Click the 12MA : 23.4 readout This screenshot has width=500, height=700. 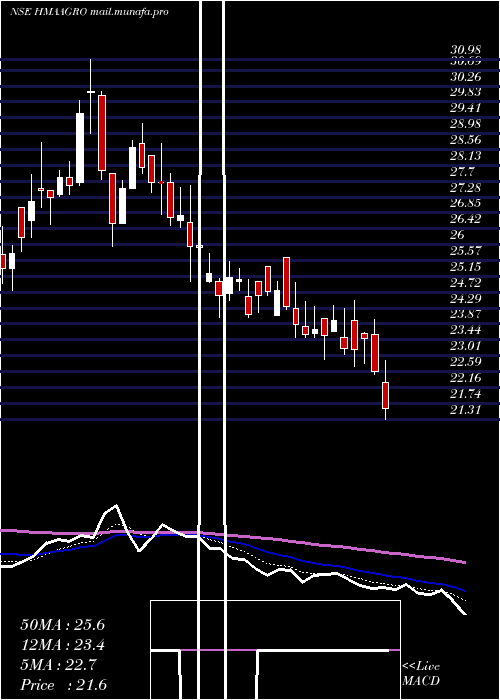click(x=62, y=645)
